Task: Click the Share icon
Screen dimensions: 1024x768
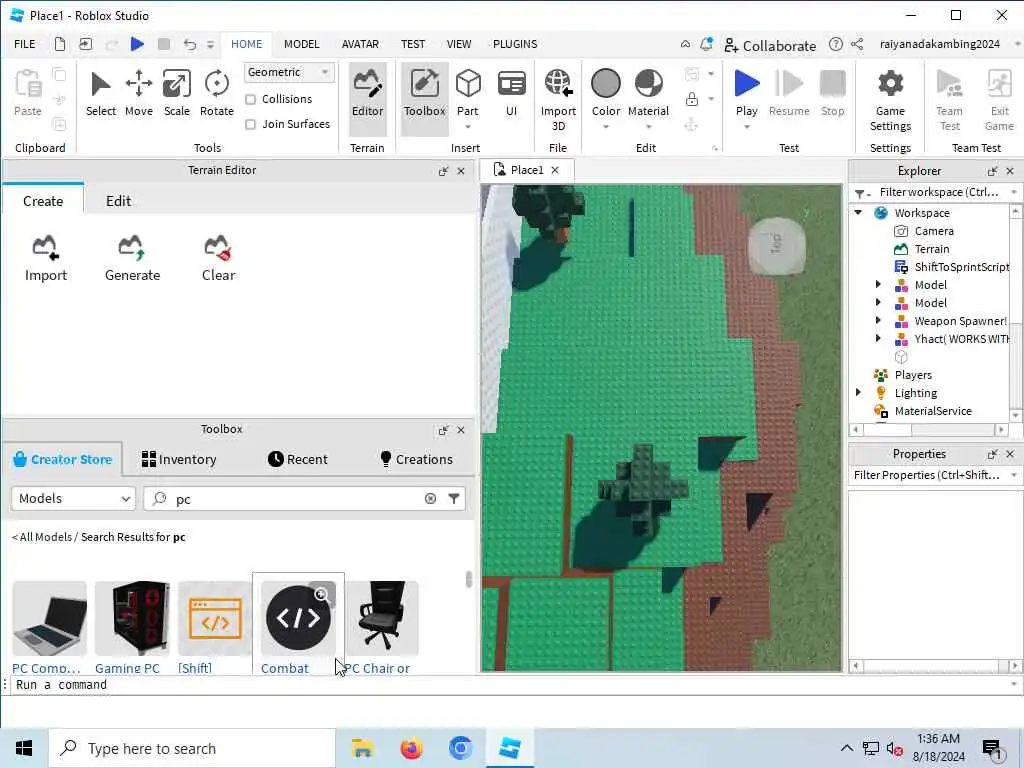Action: point(857,44)
